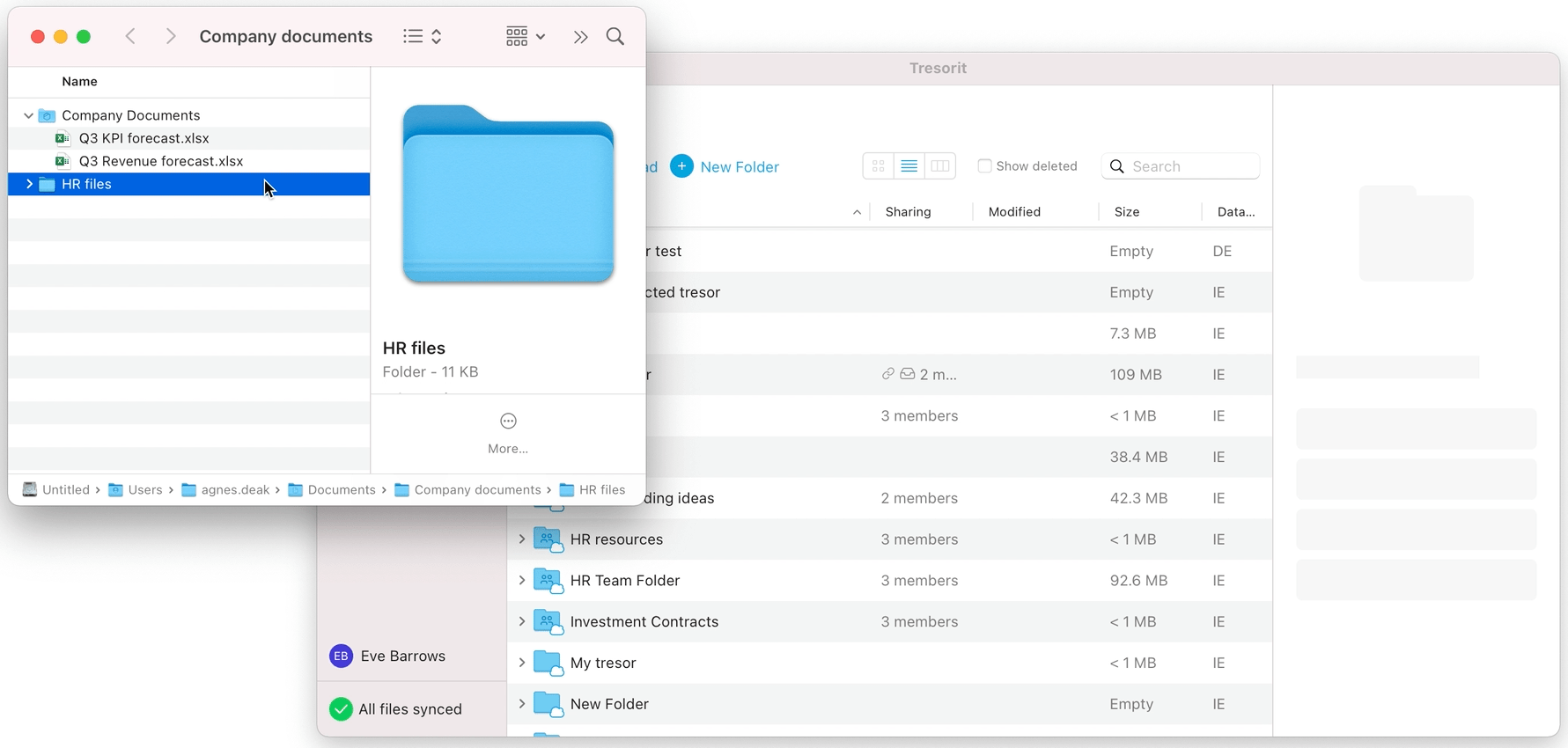This screenshot has height=748, width=1568.
Task: Select Q3 Revenue forecast.xlsx file
Action: pyautogui.click(x=161, y=161)
